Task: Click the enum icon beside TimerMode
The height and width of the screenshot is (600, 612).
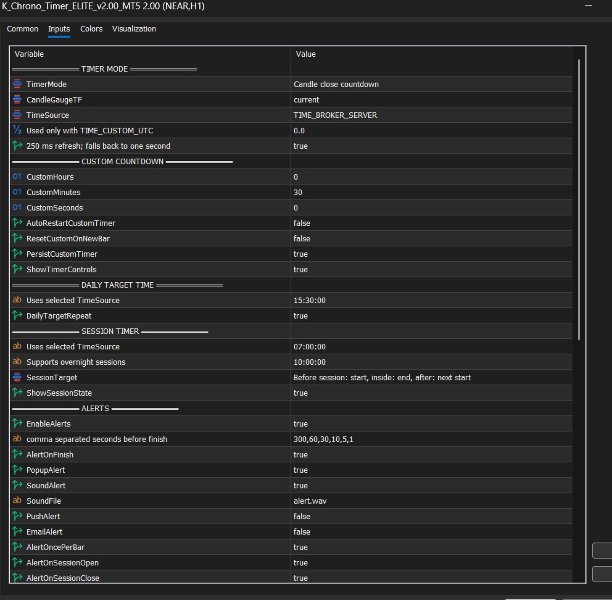Action: (x=17, y=84)
